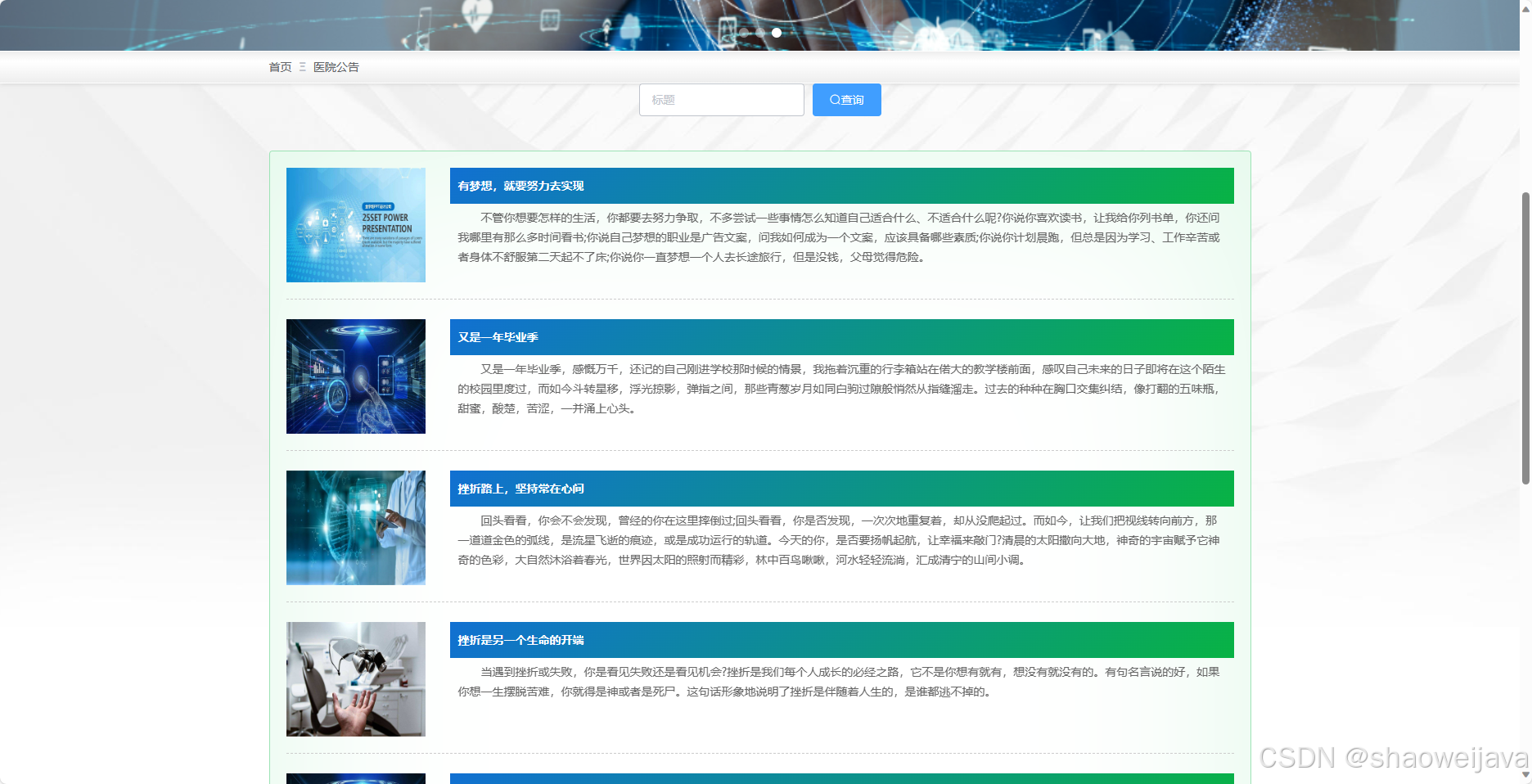This screenshot has width=1532, height=784.
Task: Click the scrollbar down arrow
Action: tap(1525, 775)
